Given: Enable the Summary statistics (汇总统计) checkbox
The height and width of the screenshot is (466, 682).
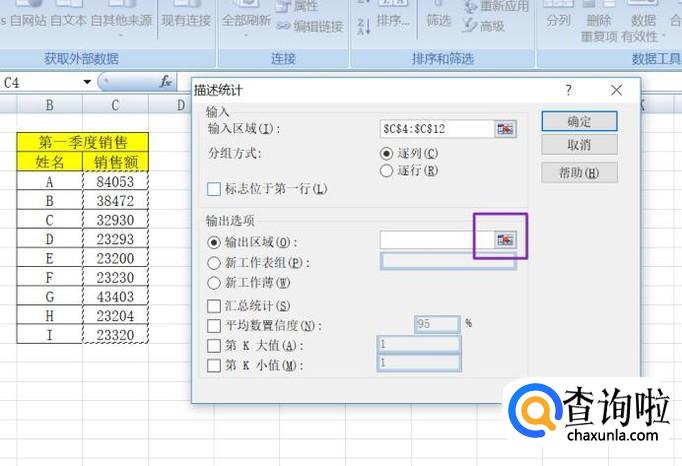Looking at the screenshot, I should [x=213, y=306].
